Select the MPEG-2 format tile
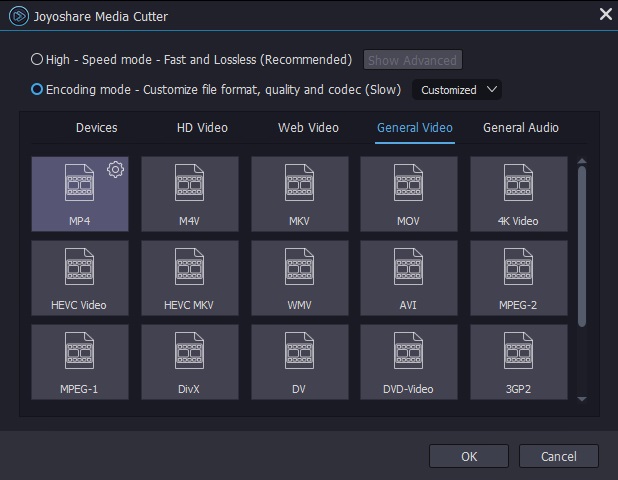Screen dimensions: 618x480 pyautogui.click(x=518, y=277)
